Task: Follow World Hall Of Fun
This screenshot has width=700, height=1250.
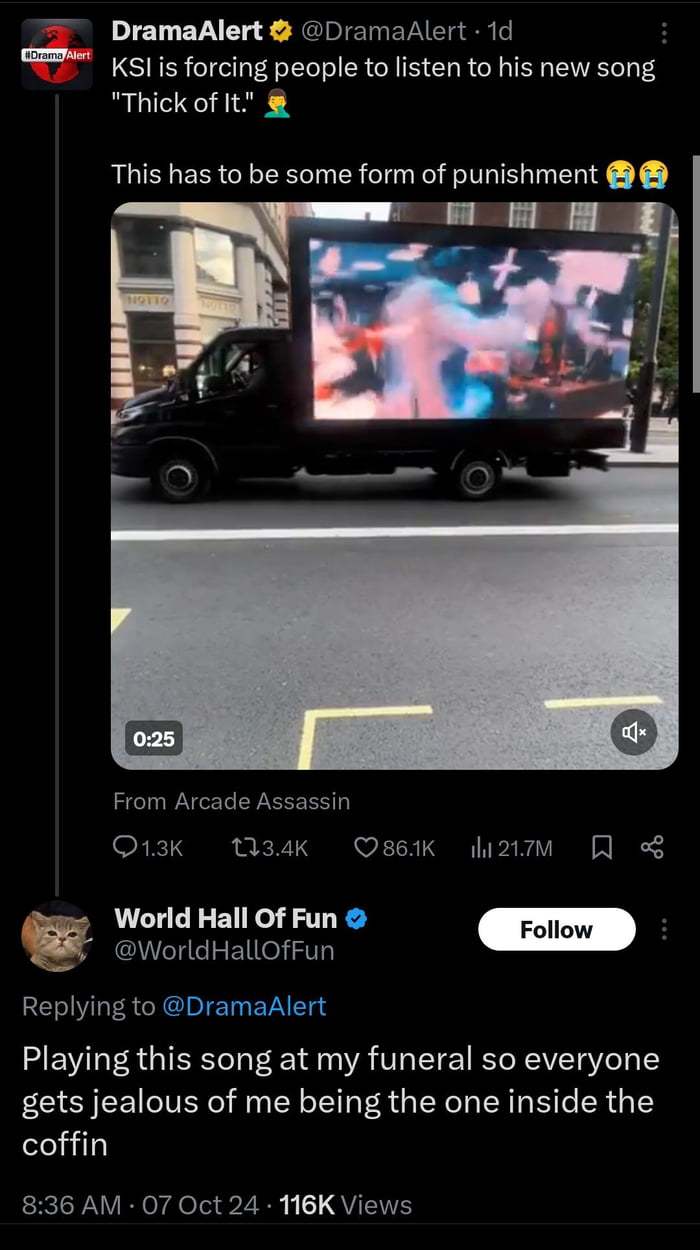Action: pyautogui.click(x=556, y=929)
